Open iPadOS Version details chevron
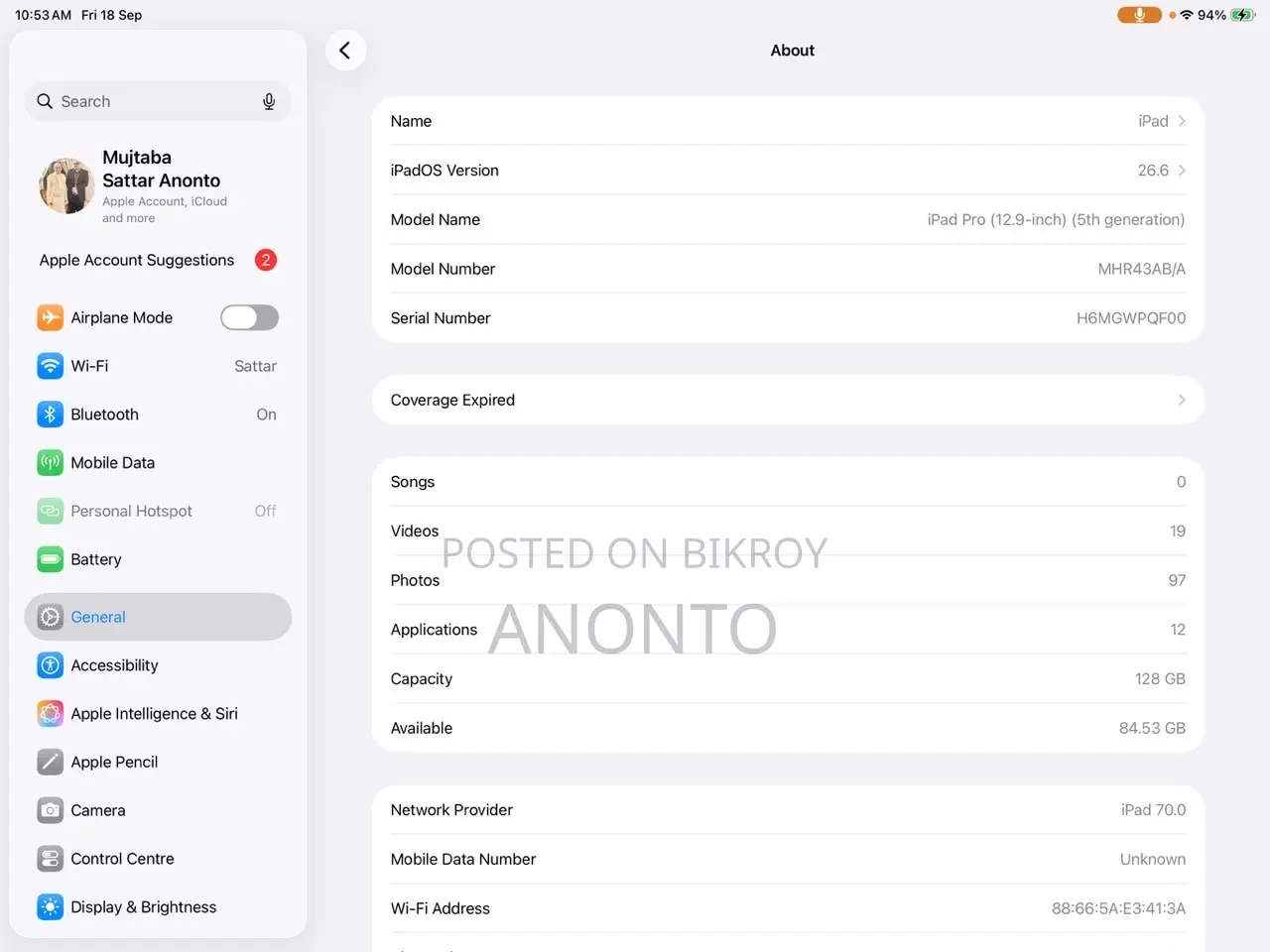This screenshot has height=952, width=1270. point(1182,171)
